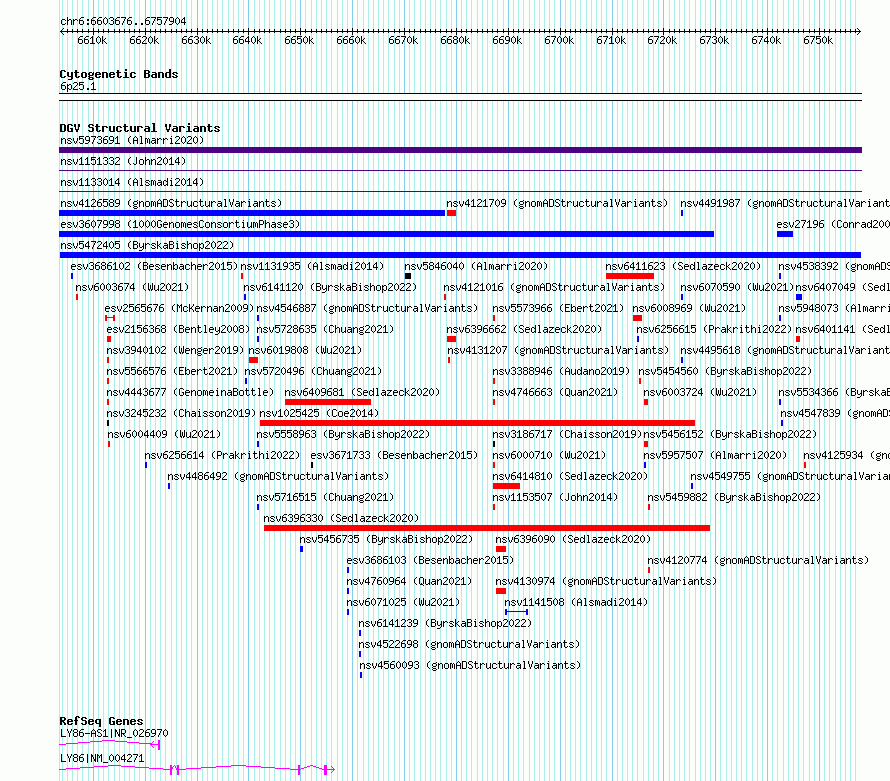Screen dimensions: 890x781
Task: Select nsv1025425 (Coe2014) label
Action: coord(319,413)
